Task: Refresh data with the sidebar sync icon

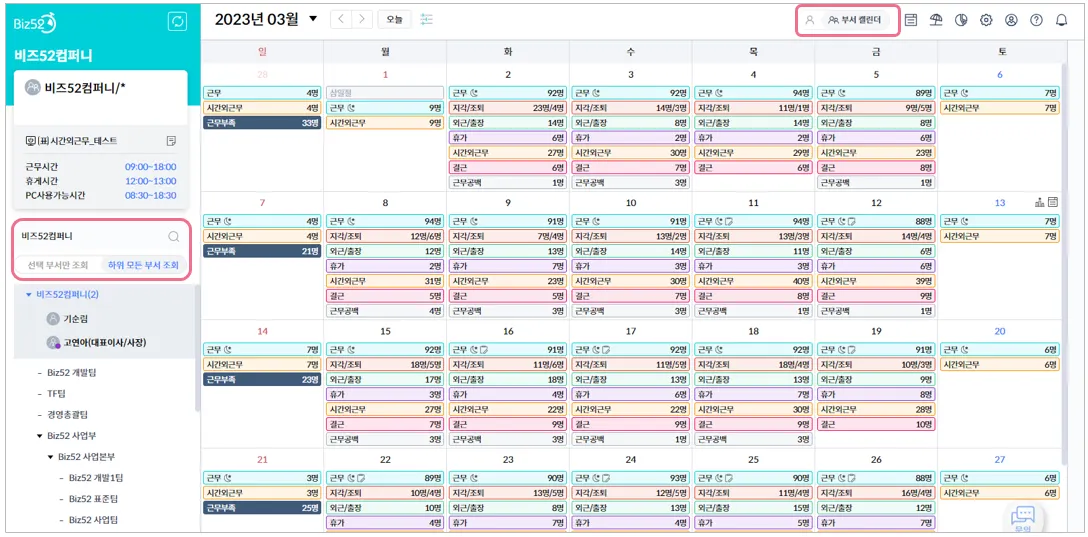Action: [x=178, y=22]
